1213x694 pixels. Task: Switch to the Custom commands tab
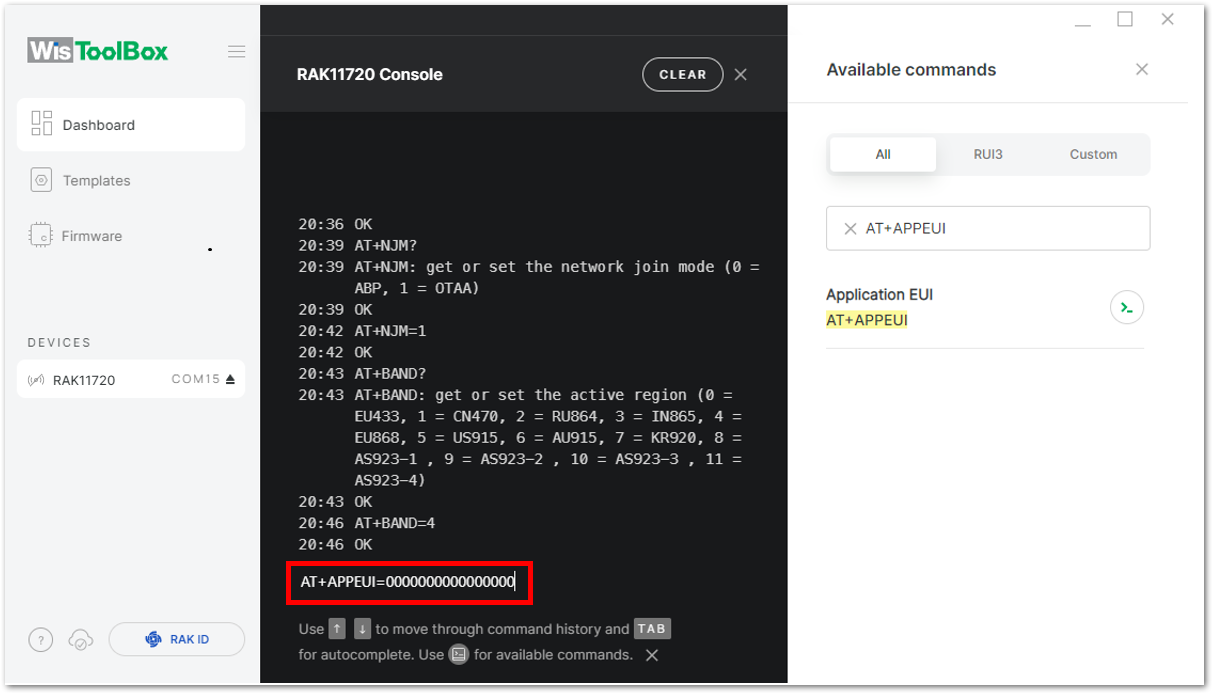point(1093,155)
